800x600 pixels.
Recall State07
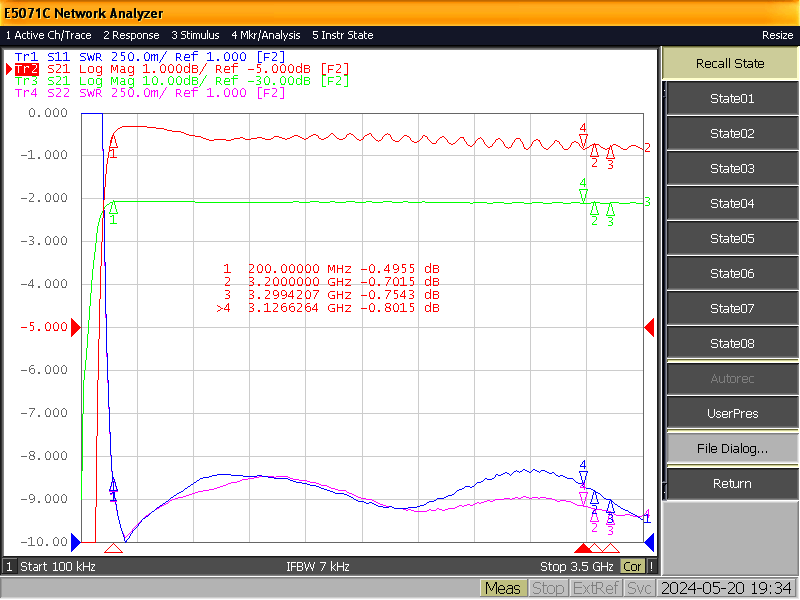click(x=732, y=308)
